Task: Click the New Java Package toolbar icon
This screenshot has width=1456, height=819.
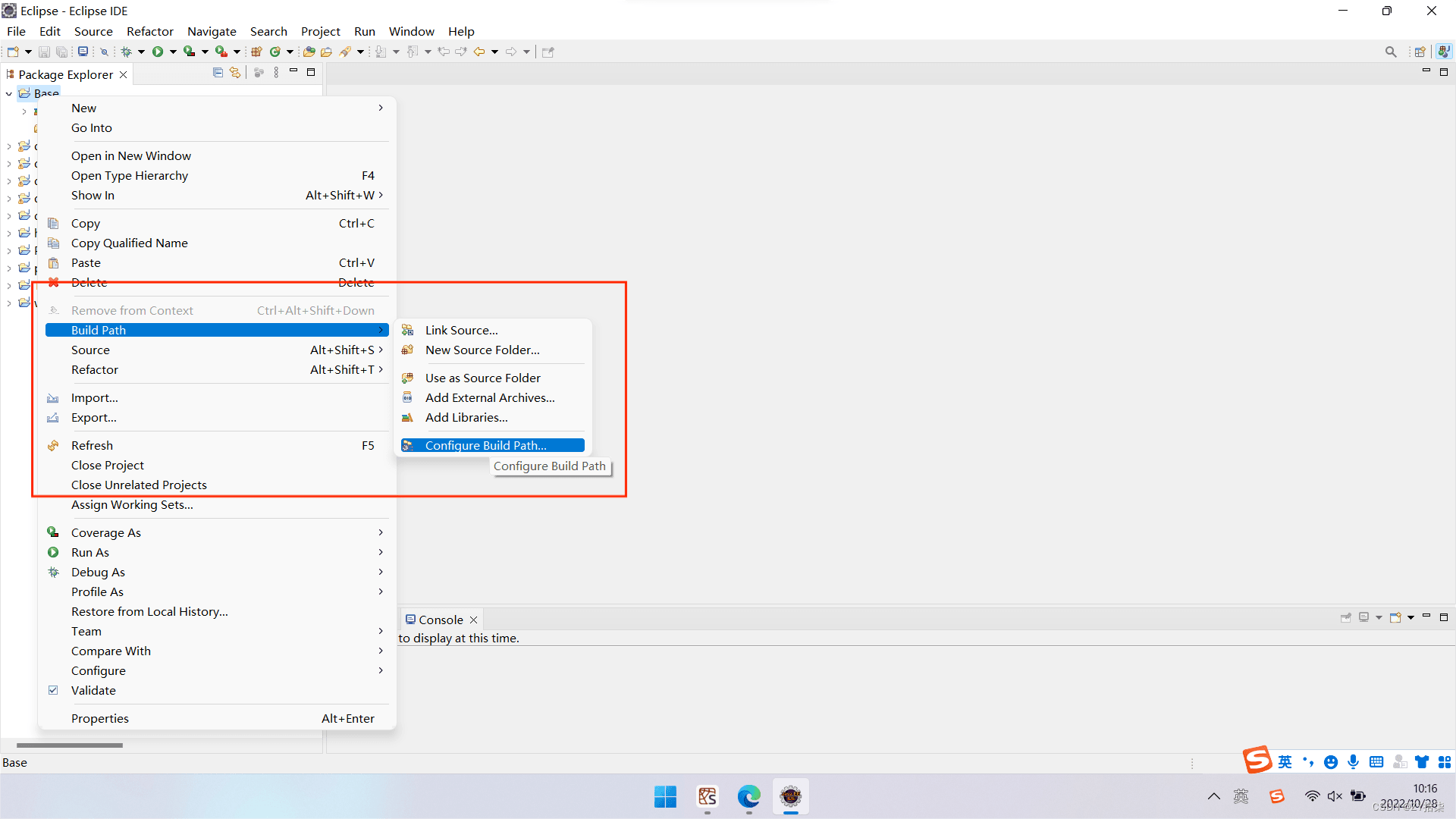Action: pos(256,52)
